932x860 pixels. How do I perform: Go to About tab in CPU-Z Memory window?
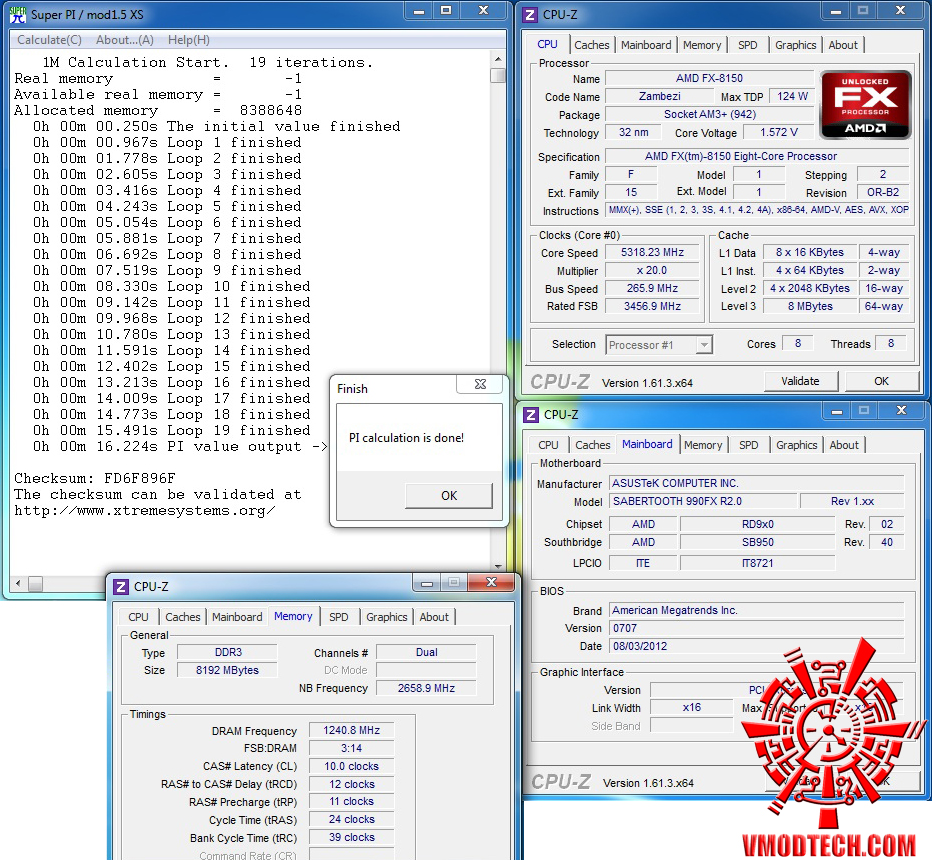tap(434, 618)
